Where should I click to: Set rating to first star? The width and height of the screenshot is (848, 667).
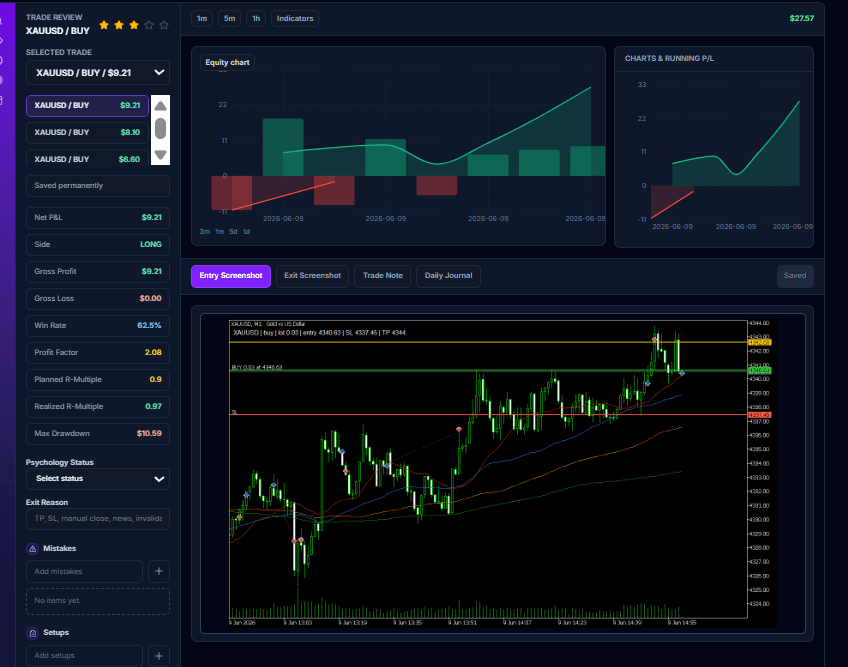point(104,25)
